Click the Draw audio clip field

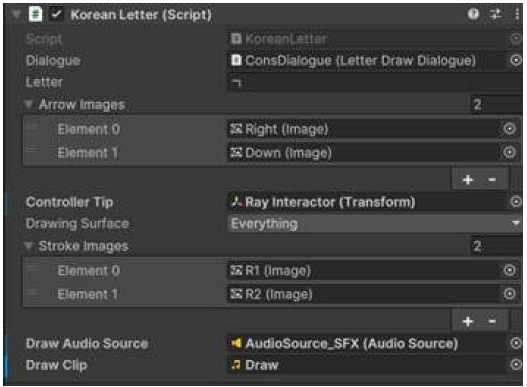click(x=368, y=365)
